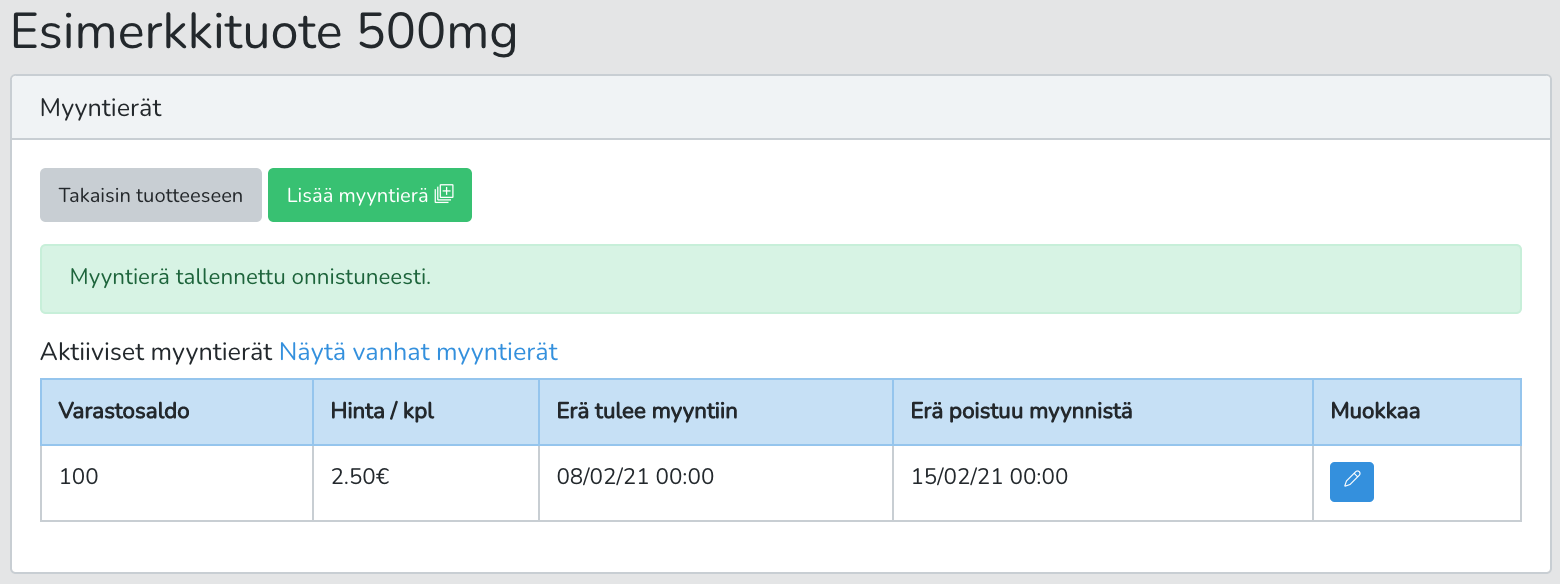Select the Hinta / kpl column header
The height and width of the screenshot is (584, 1560).
(x=426, y=411)
